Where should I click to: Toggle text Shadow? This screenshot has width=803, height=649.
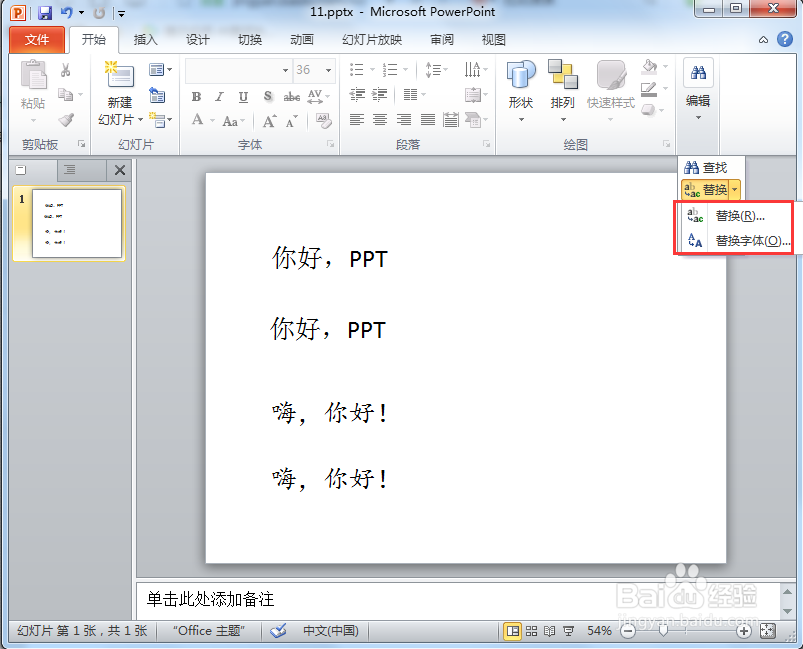point(268,96)
